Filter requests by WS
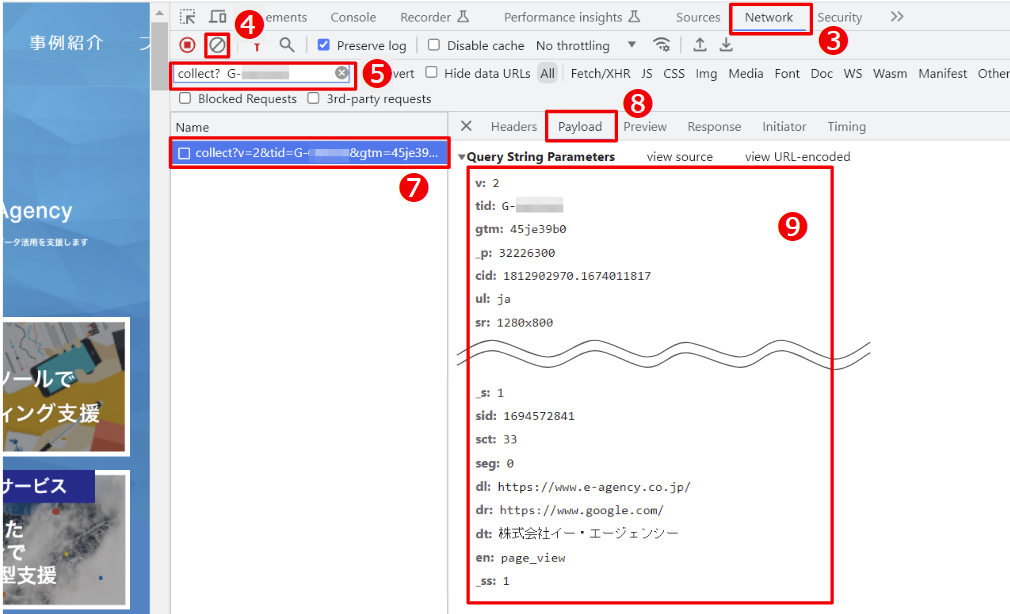Viewport: 1010px width, 614px height. click(852, 73)
